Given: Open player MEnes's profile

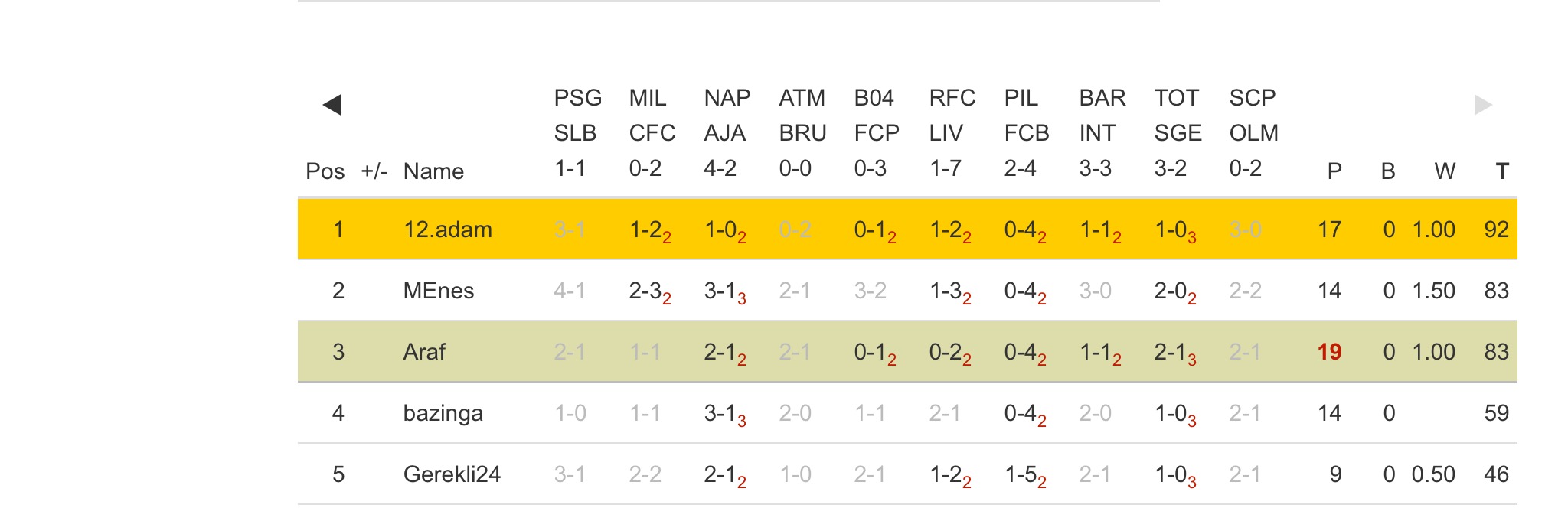Looking at the screenshot, I should point(438,291).
